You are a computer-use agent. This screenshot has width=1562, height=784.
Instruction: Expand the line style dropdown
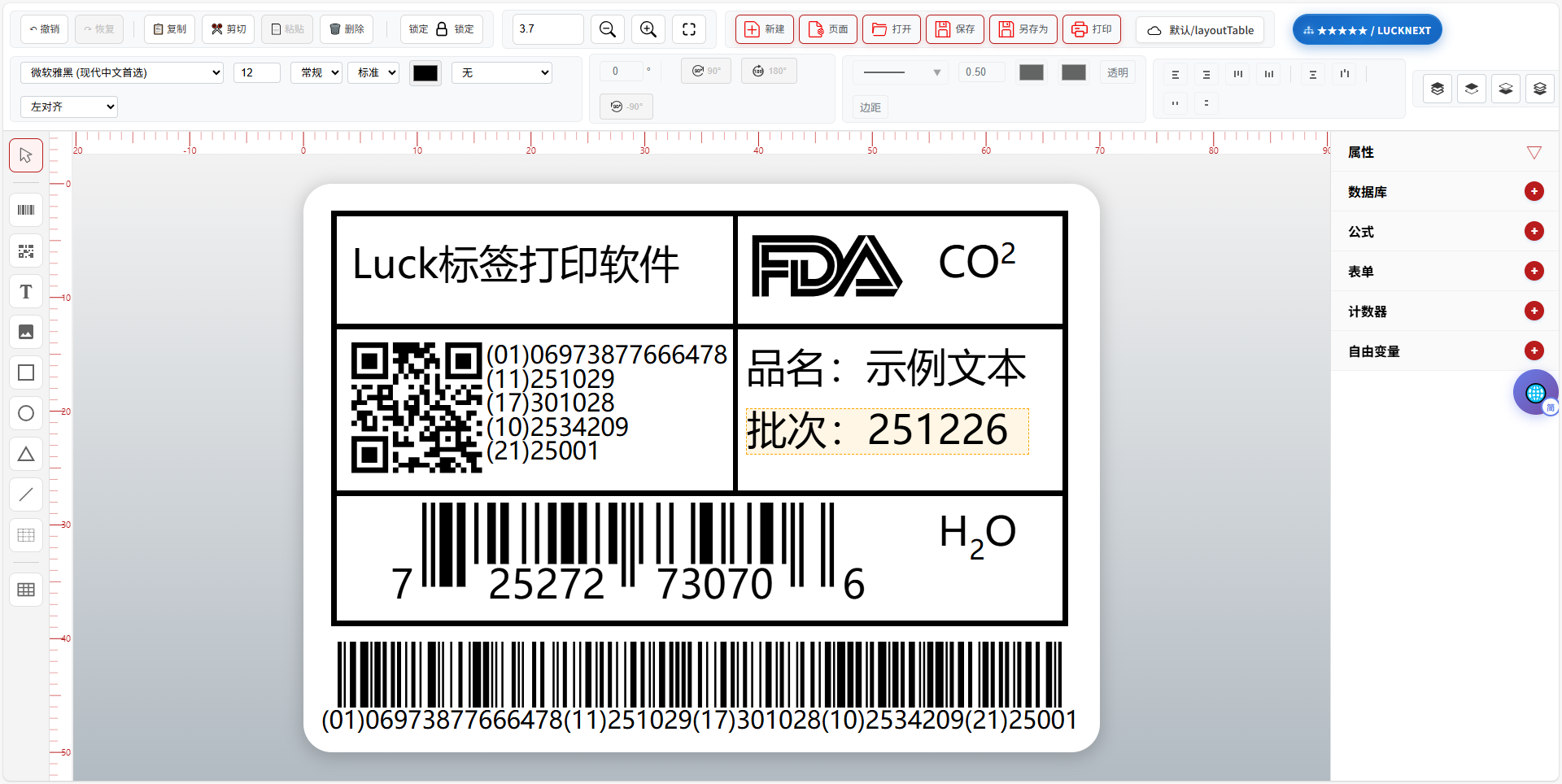coord(901,72)
